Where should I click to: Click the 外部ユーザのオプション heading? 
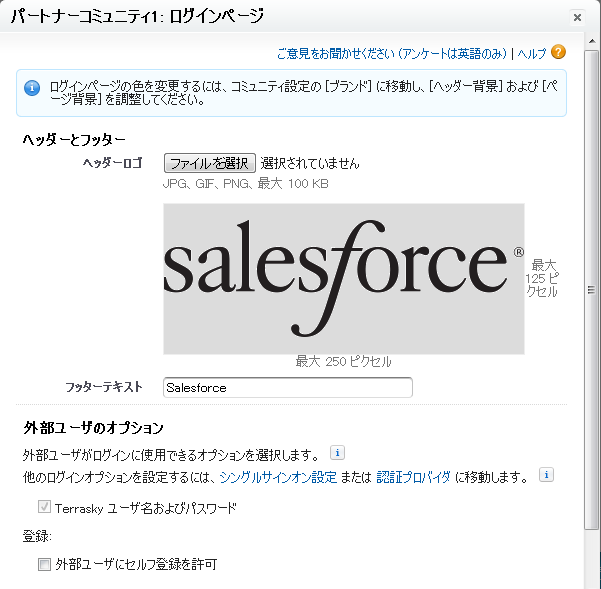tap(93, 428)
